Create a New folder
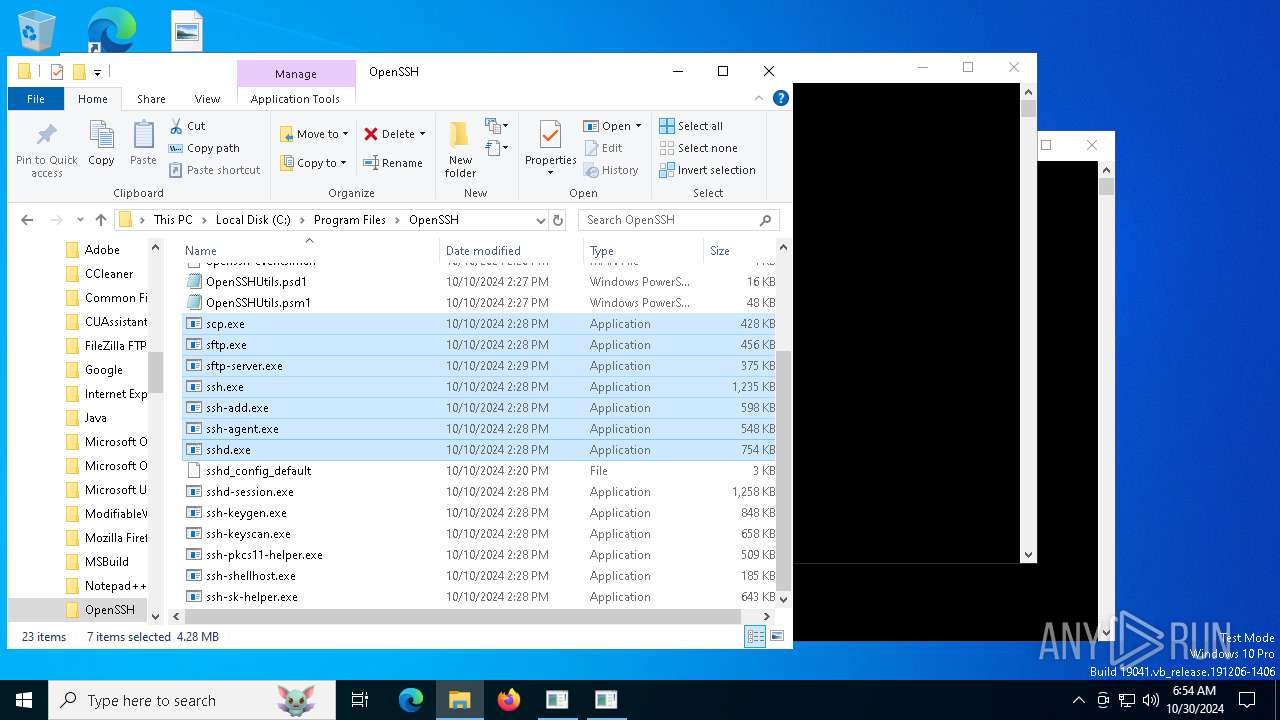1280x720 pixels. click(460, 149)
